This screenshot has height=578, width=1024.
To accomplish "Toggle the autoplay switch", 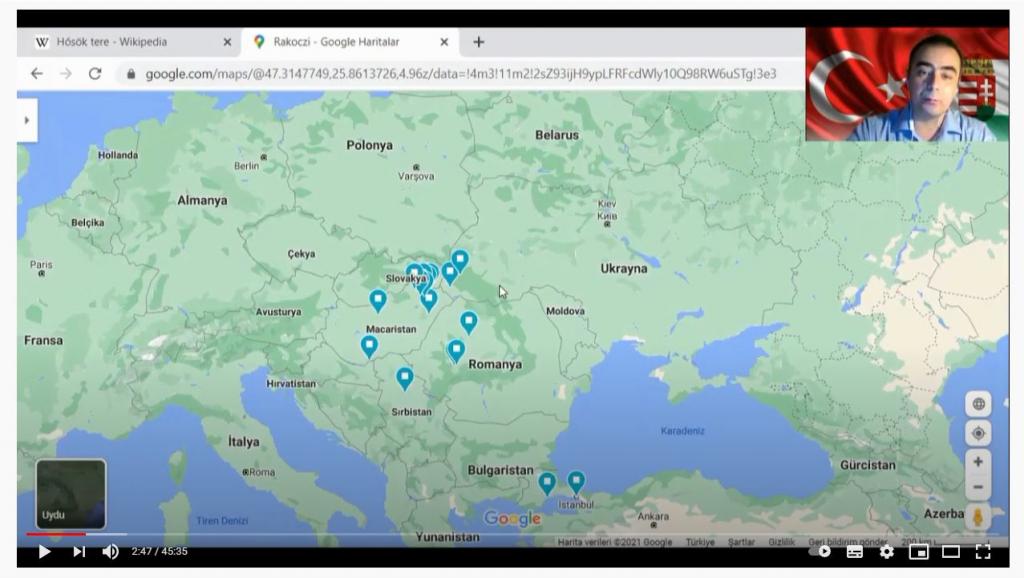I will pyautogui.click(x=820, y=552).
